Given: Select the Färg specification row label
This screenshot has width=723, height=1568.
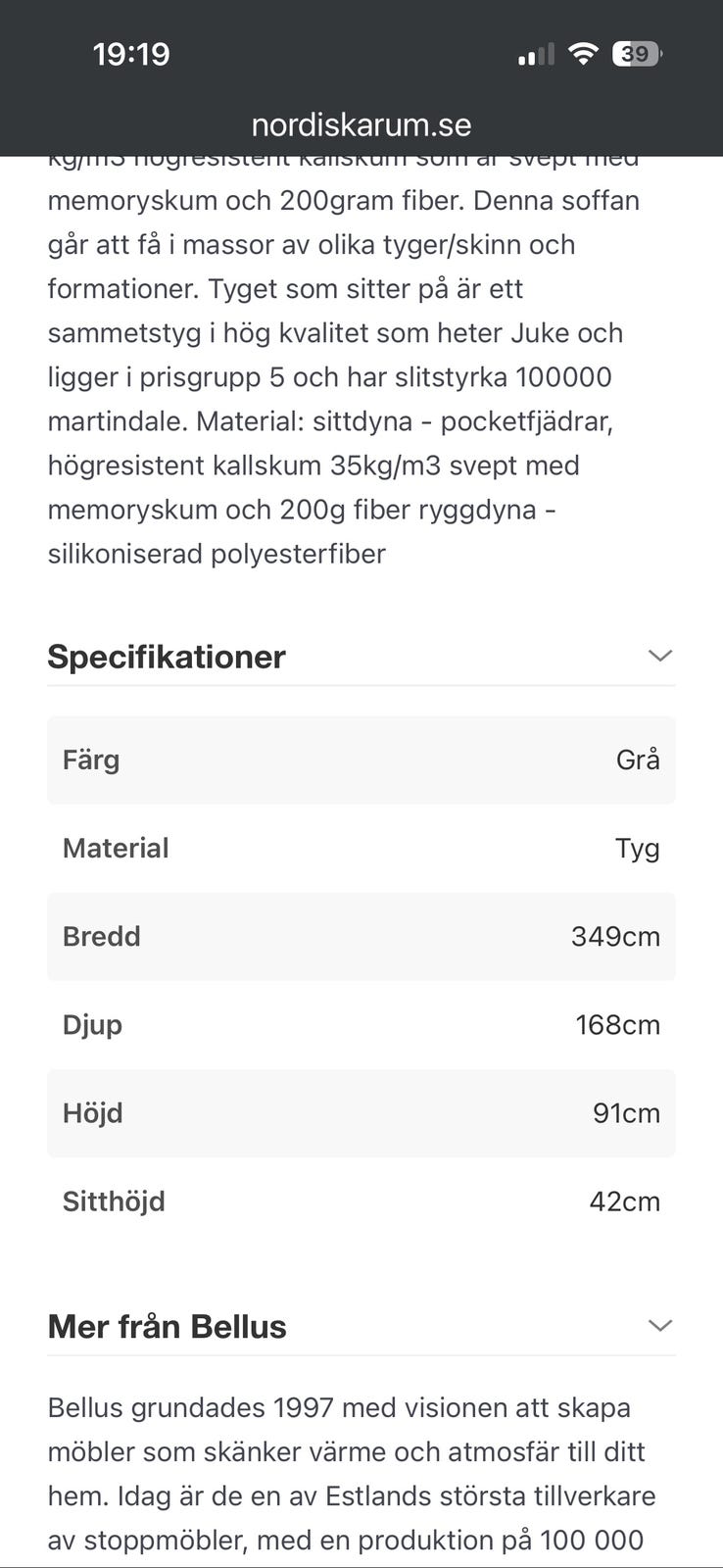Looking at the screenshot, I should point(91,760).
